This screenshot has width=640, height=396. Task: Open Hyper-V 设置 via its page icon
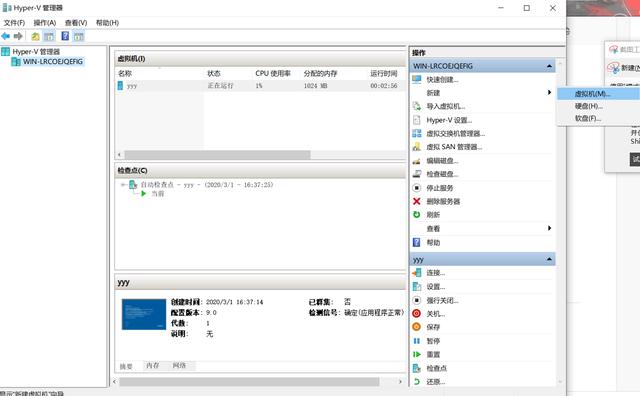[416, 120]
